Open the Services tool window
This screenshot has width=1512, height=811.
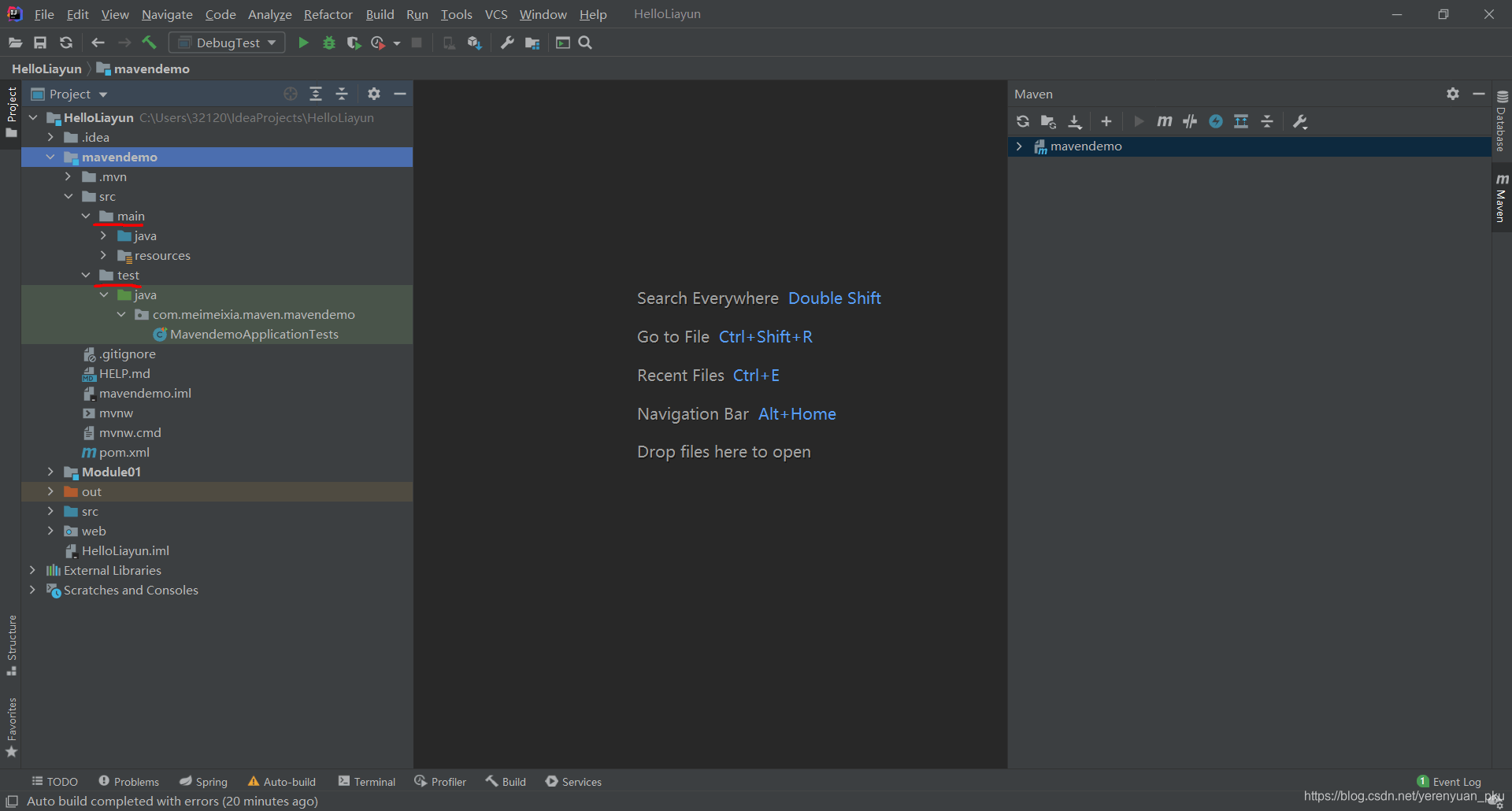pyautogui.click(x=573, y=781)
